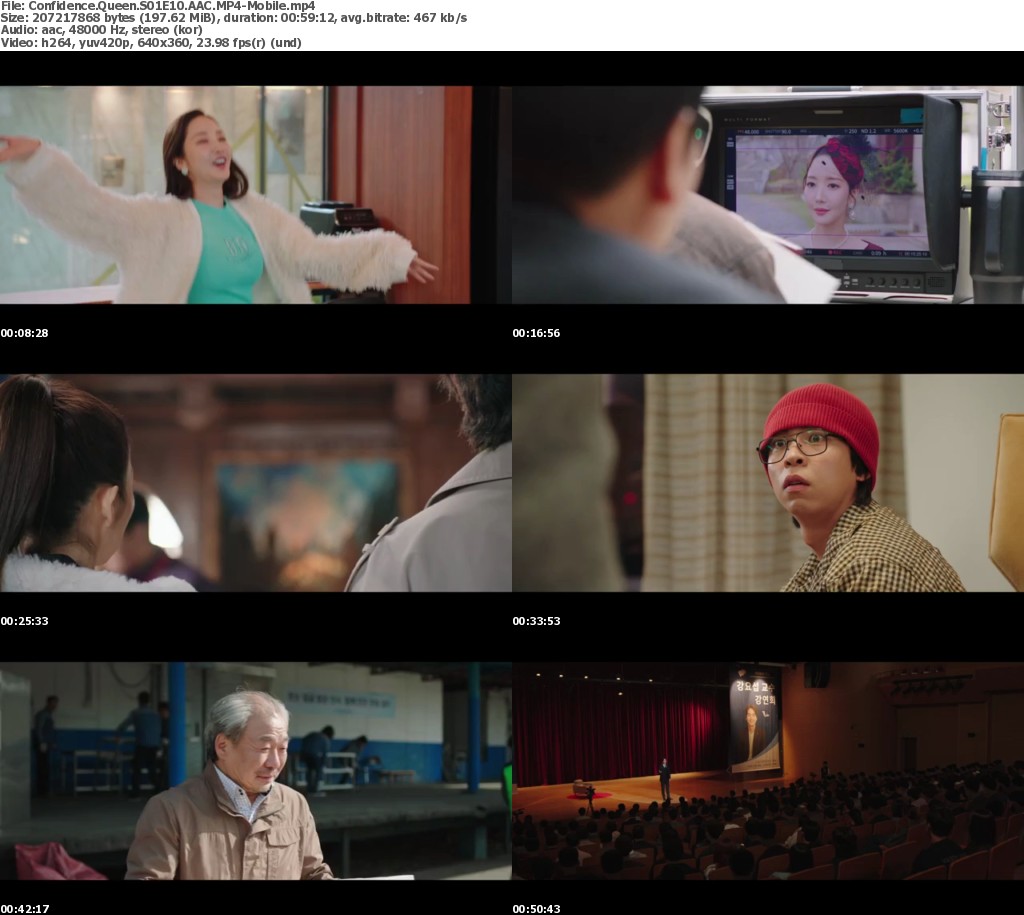Image resolution: width=1024 pixels, height=915 pixels.
Task: Click the 00:16:56 timestamp label
Action: tap(536, 333)
